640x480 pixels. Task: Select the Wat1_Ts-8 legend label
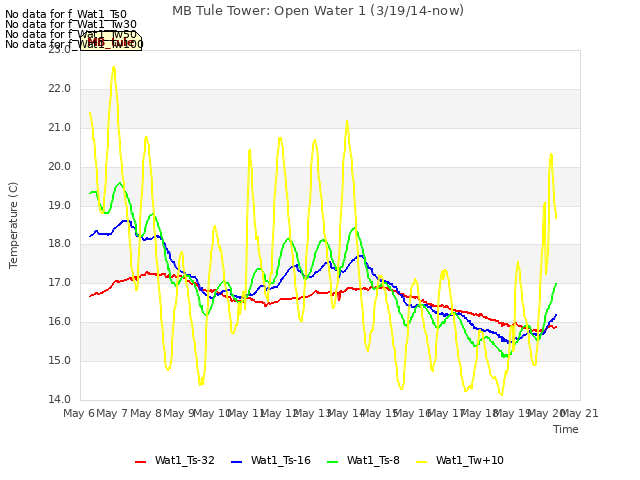coord(373,461)
